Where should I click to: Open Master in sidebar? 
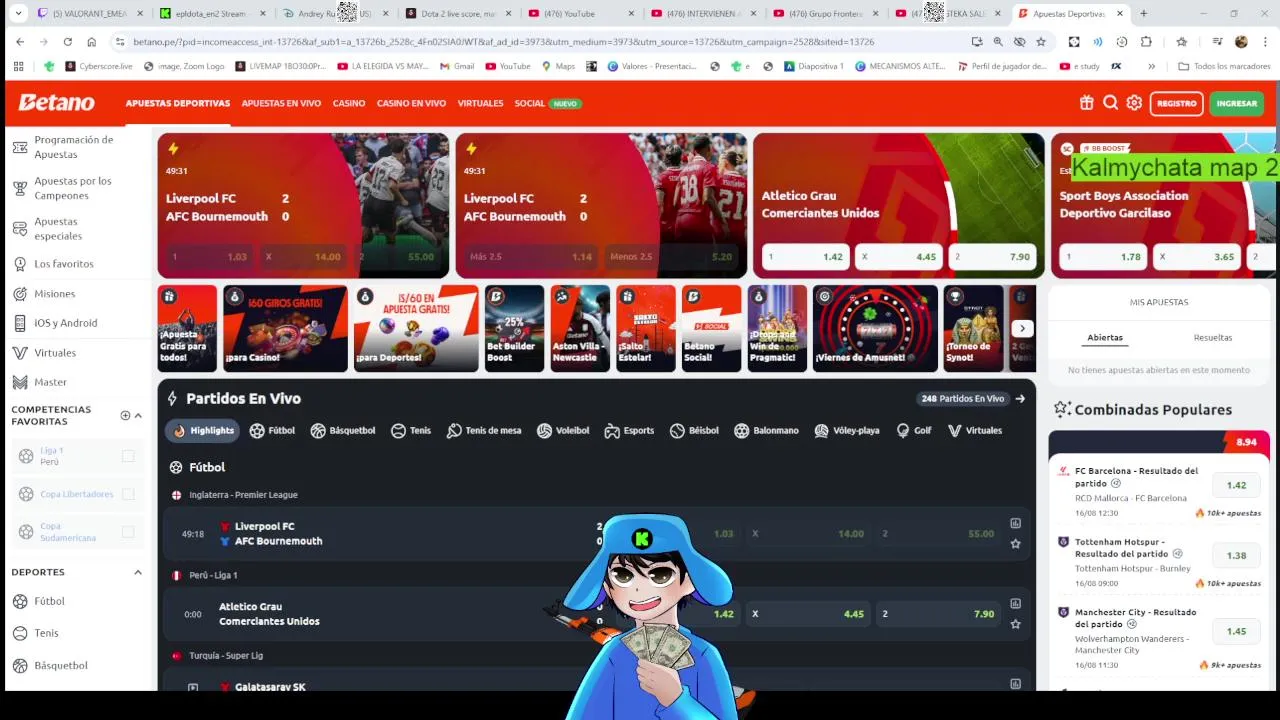pos(50,382)
